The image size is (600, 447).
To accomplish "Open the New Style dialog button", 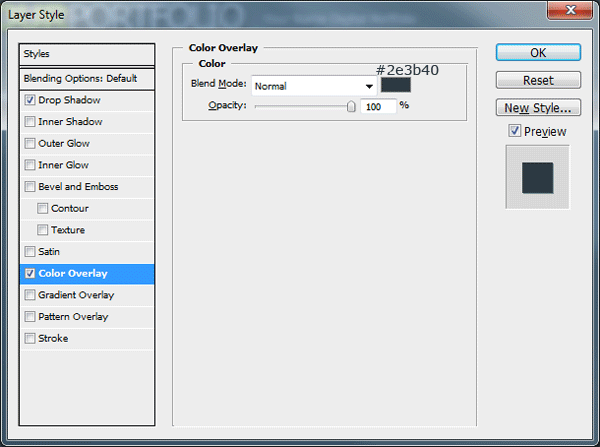I will click(538, 108).
